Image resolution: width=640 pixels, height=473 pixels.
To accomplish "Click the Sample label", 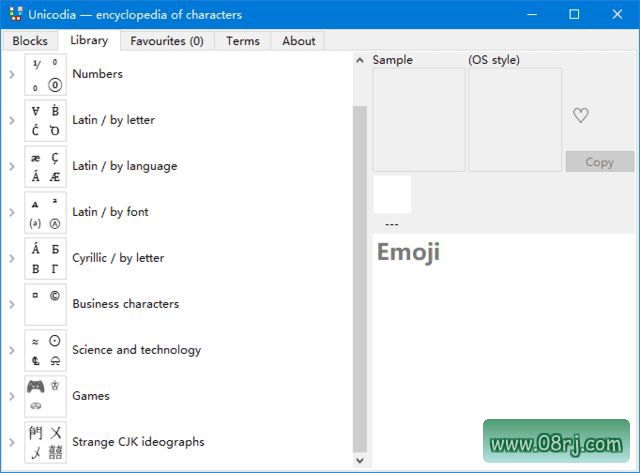I will (393, 60).
